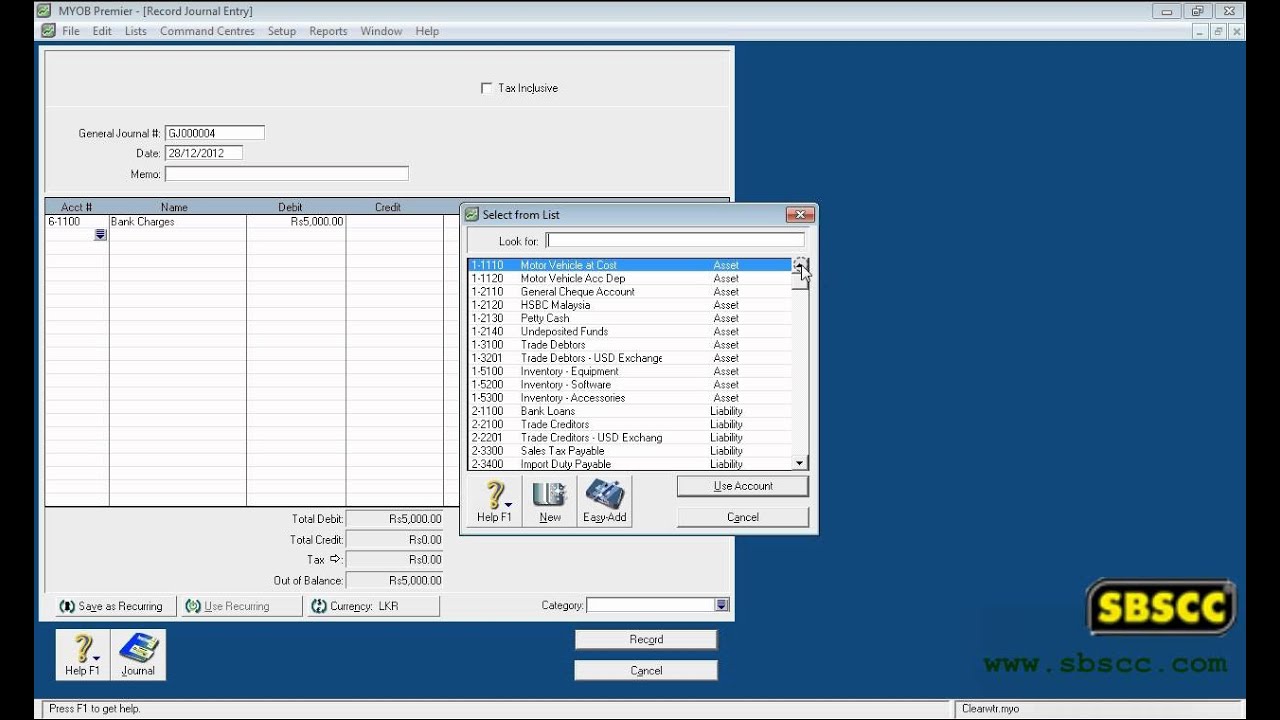Click the MYOB Premier title bar icon
1280x720 pixels.
(43, 11)
